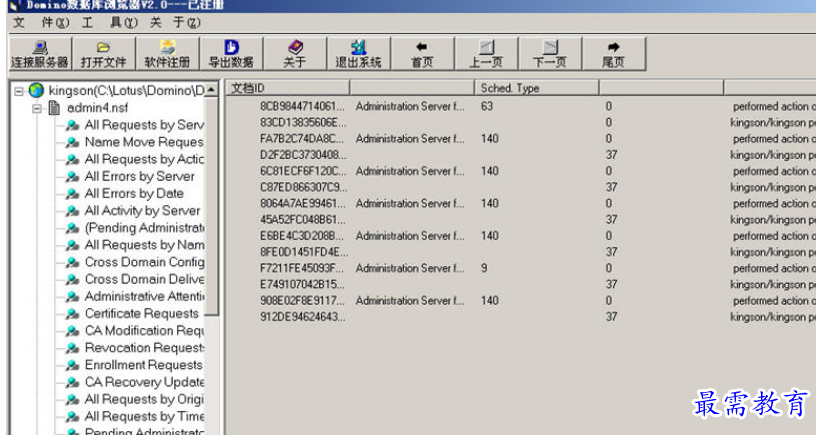Click view icon beside Name Move Requests

click(72, 143)
